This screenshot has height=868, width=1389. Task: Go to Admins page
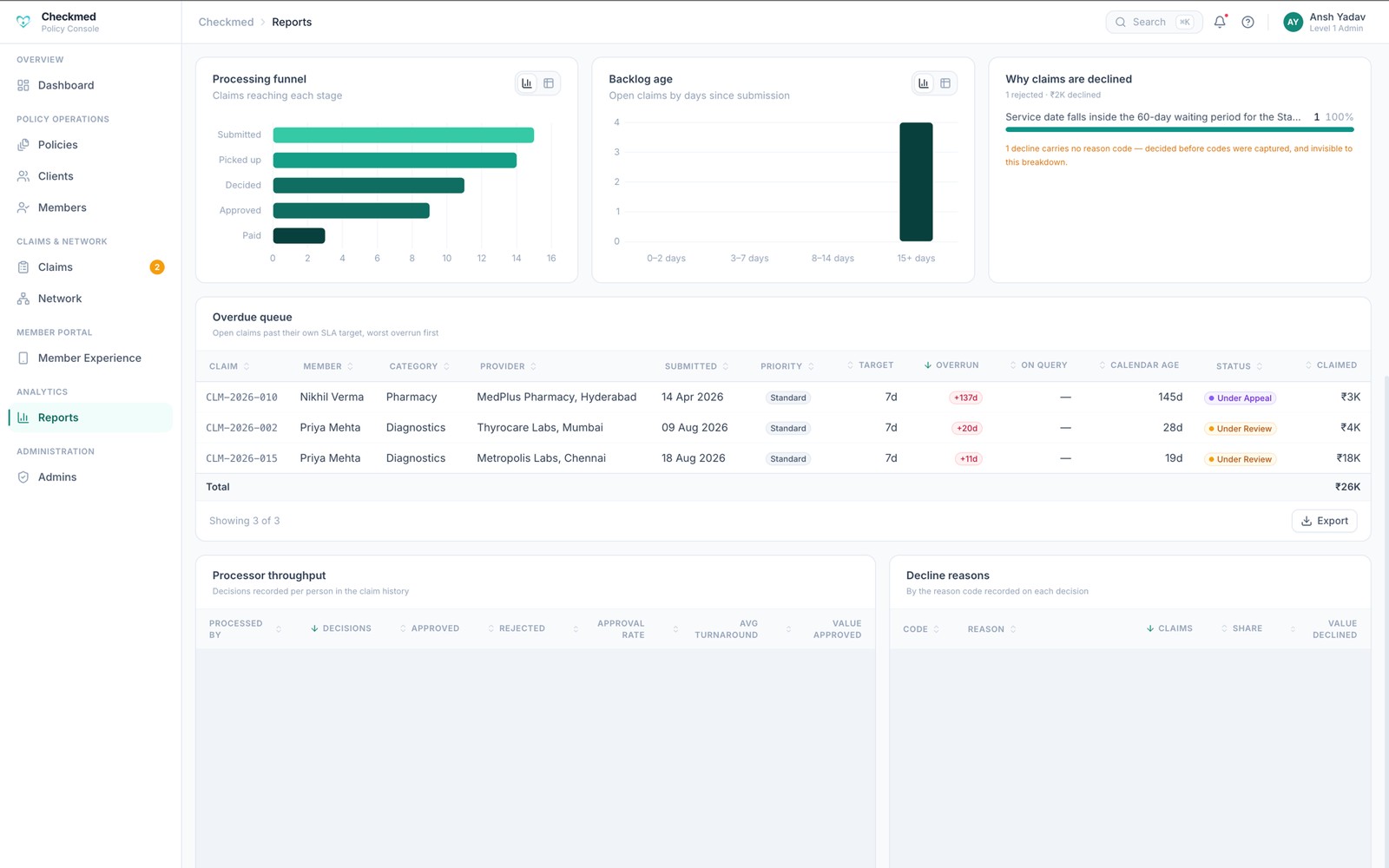coord(90,477)
